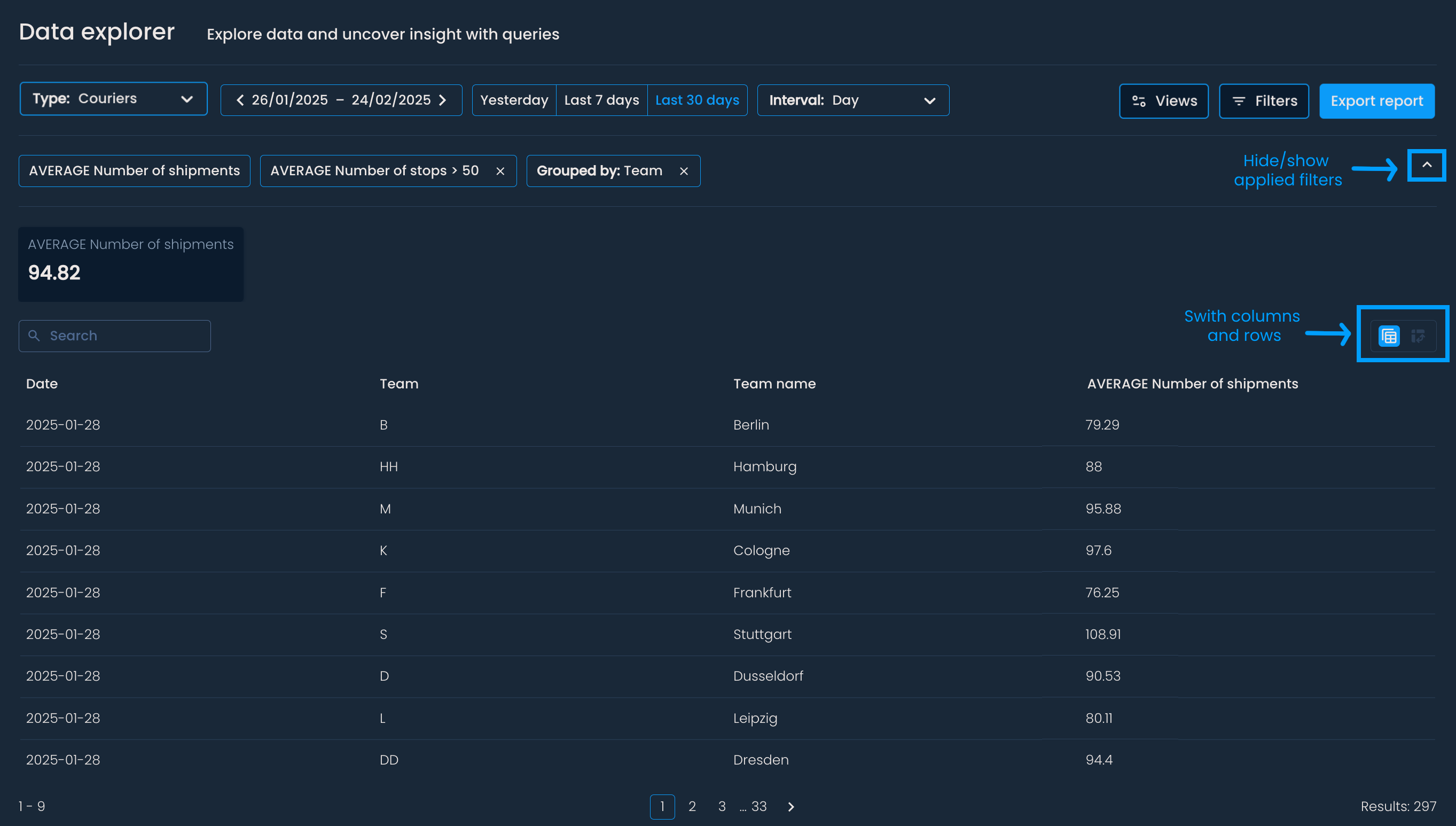This screenshot has height=826, width=1456.
Task: Go to page 2 of results
Action: [x=692, y=807]
